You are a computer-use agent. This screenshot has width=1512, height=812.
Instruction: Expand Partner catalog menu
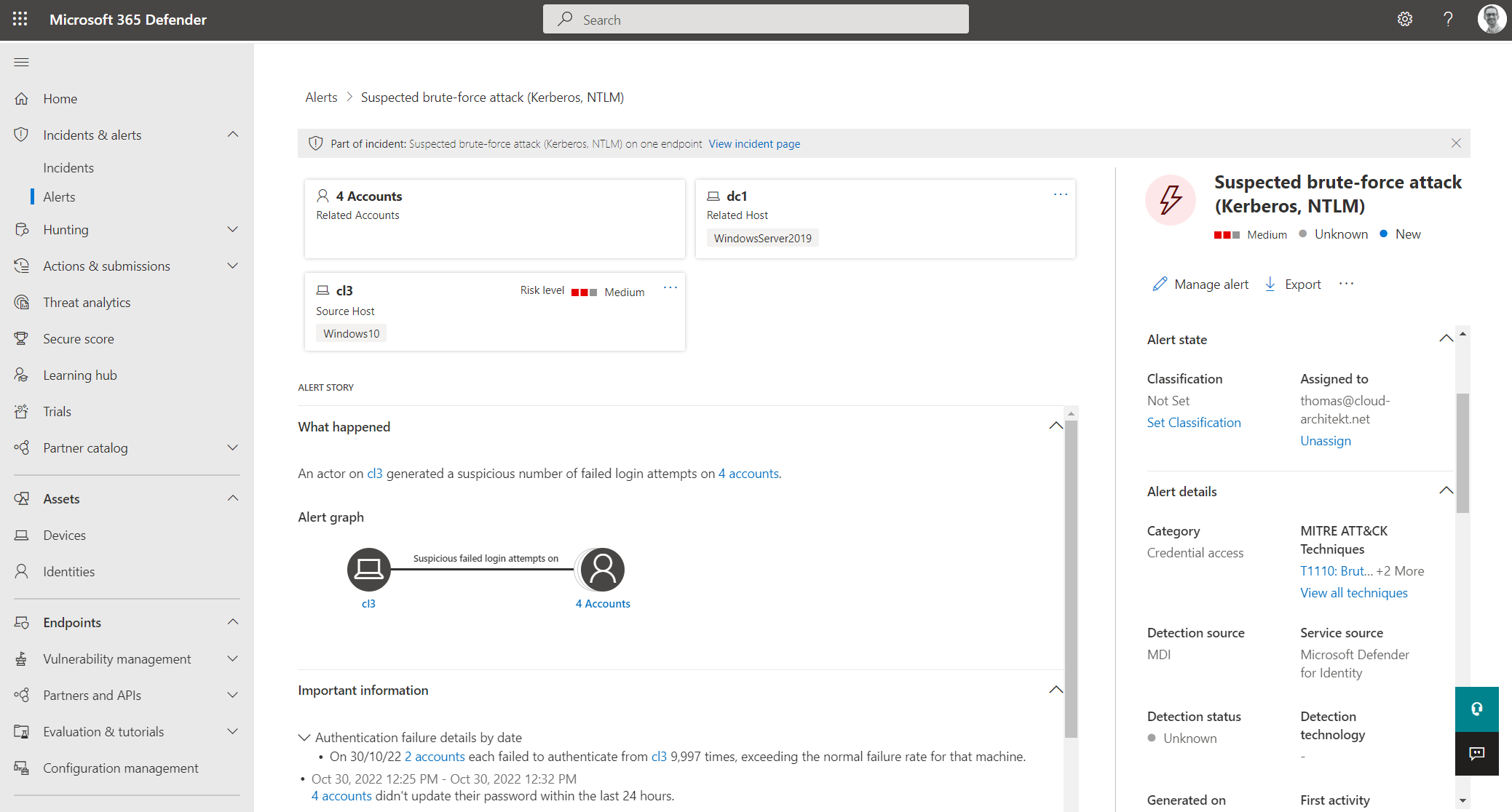click(x=233, y=447)
